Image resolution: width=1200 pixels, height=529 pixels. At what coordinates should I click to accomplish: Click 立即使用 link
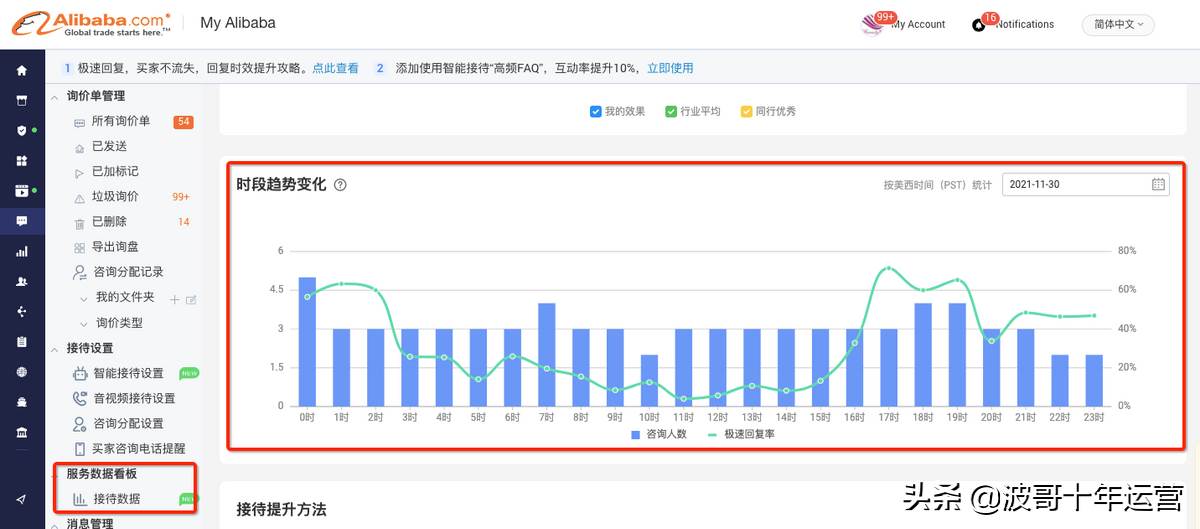tap(670, 68)
